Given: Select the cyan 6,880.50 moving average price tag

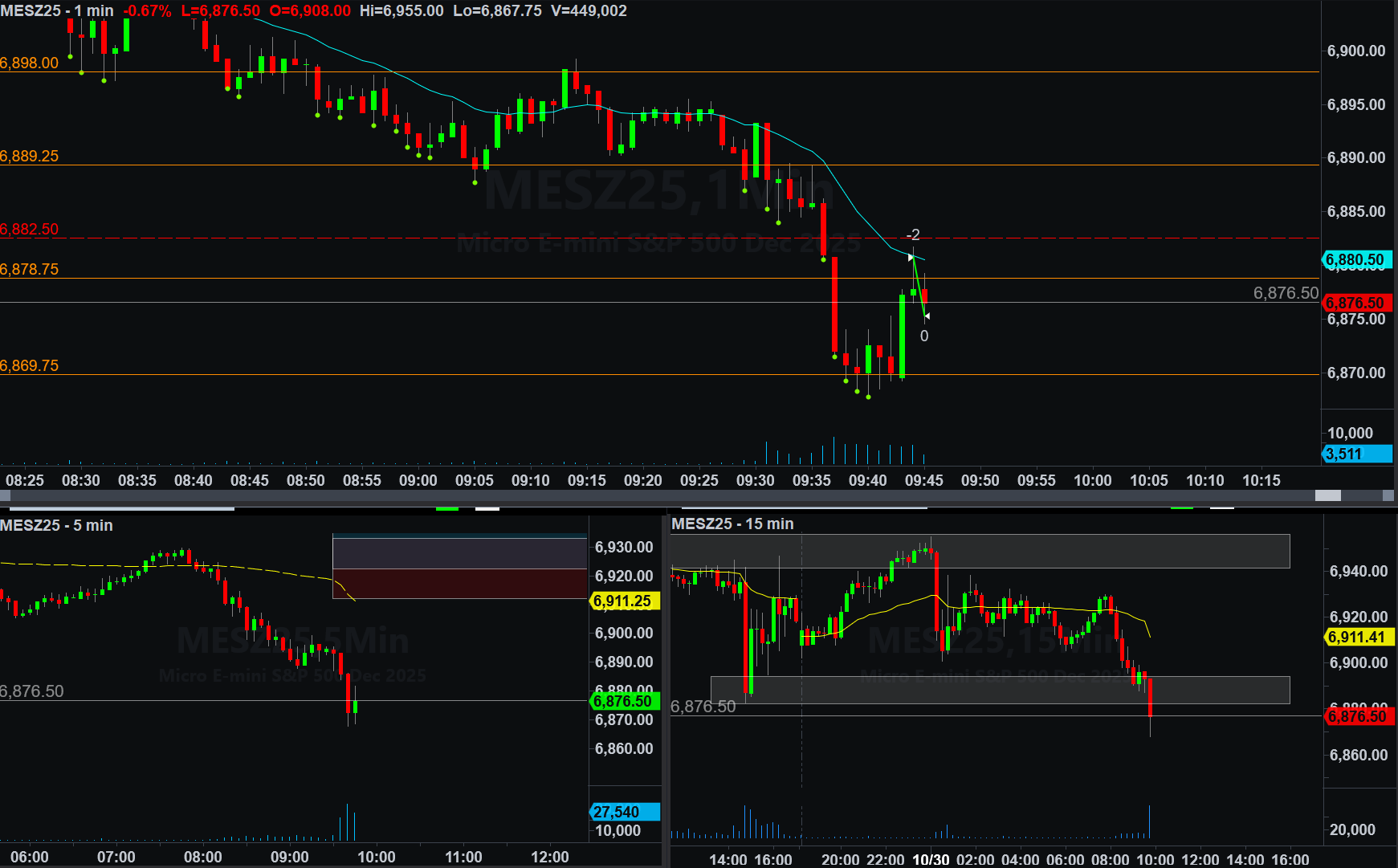Looking at the screenshot, I should click(x=1355, y=259).
